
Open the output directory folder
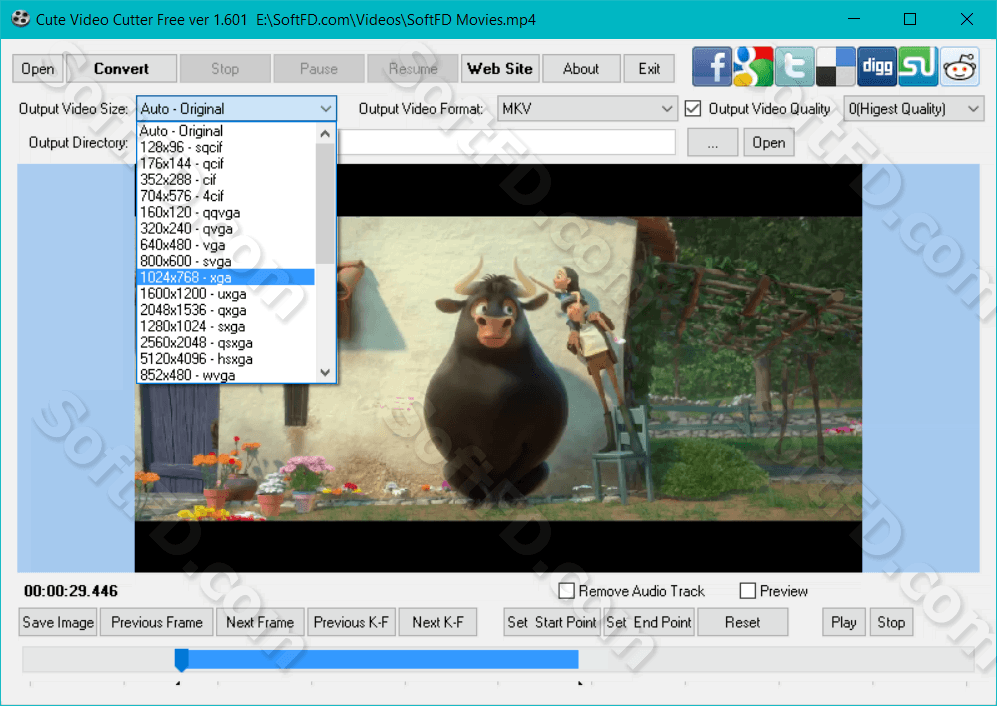click(x=769, y=142)
